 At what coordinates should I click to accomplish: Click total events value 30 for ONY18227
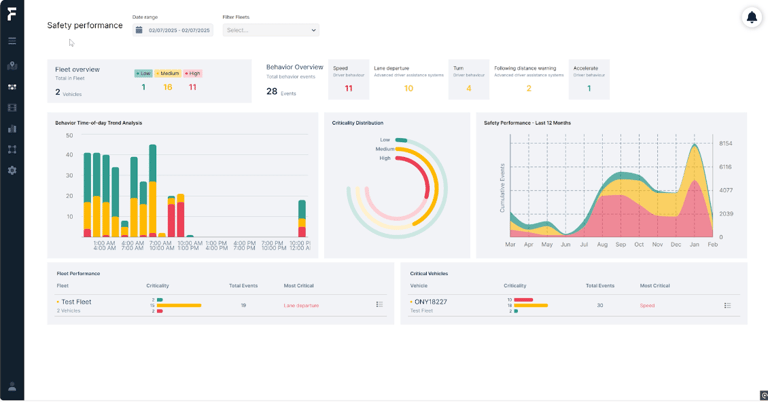(x=600, y=306)
